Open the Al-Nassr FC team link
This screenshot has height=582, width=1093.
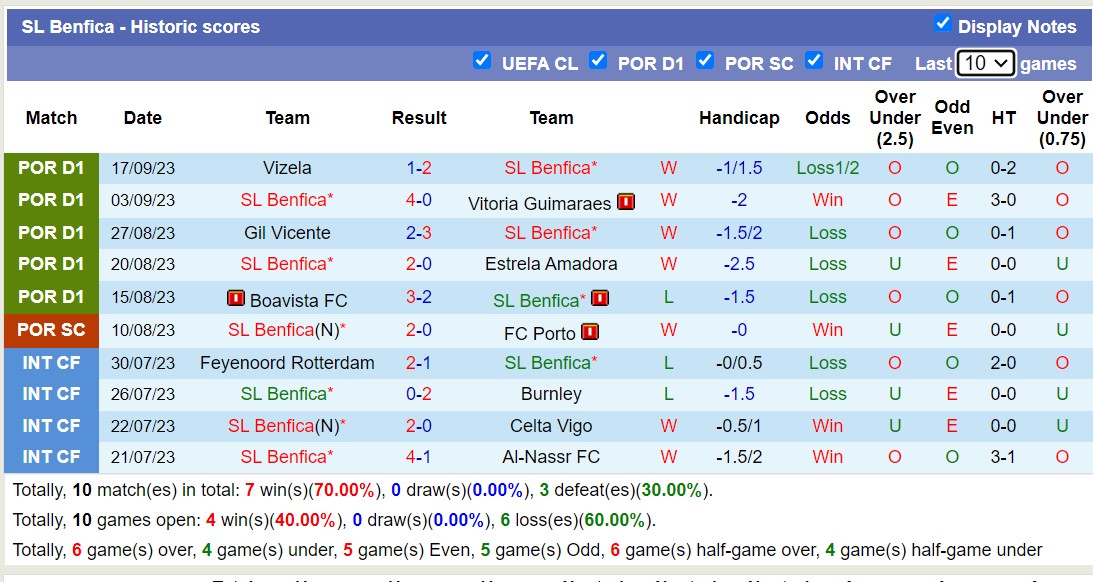pyautogui.click(x=551, y=457)
